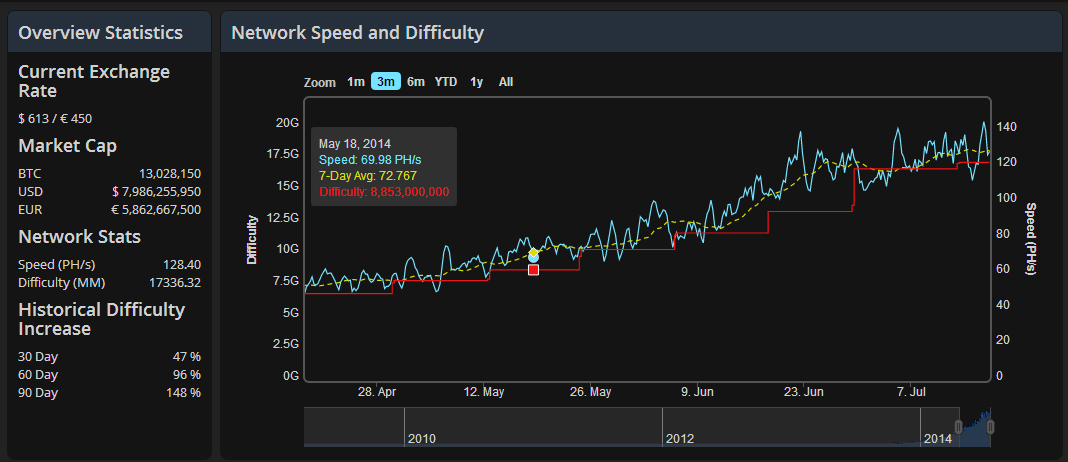Click the left navigator range handle

pos(959,427)
